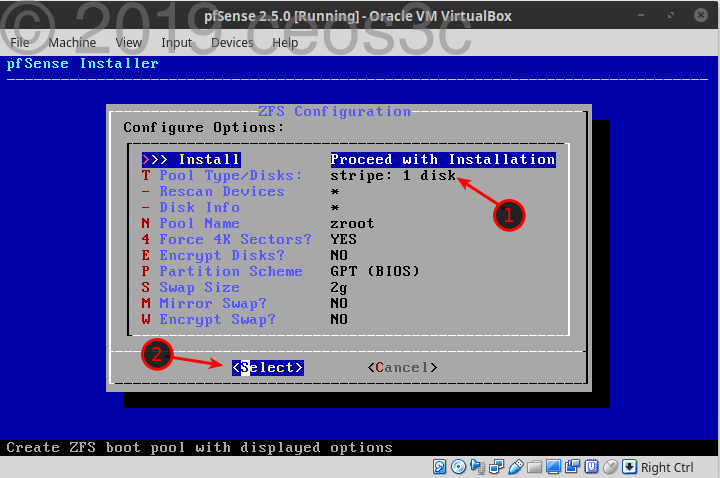Open the View menu
This screenshot has width=720, height=478.
coord(129,43)
